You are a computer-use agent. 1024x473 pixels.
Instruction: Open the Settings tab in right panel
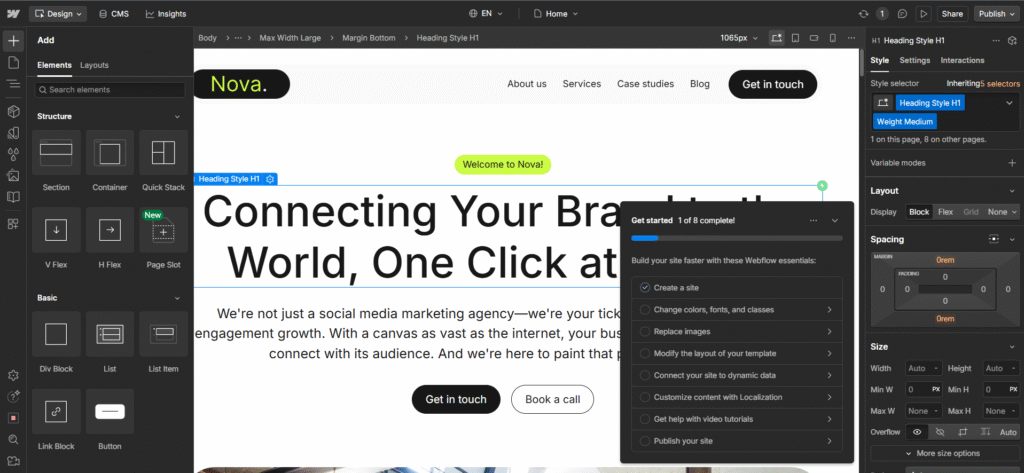click(914, 60)
